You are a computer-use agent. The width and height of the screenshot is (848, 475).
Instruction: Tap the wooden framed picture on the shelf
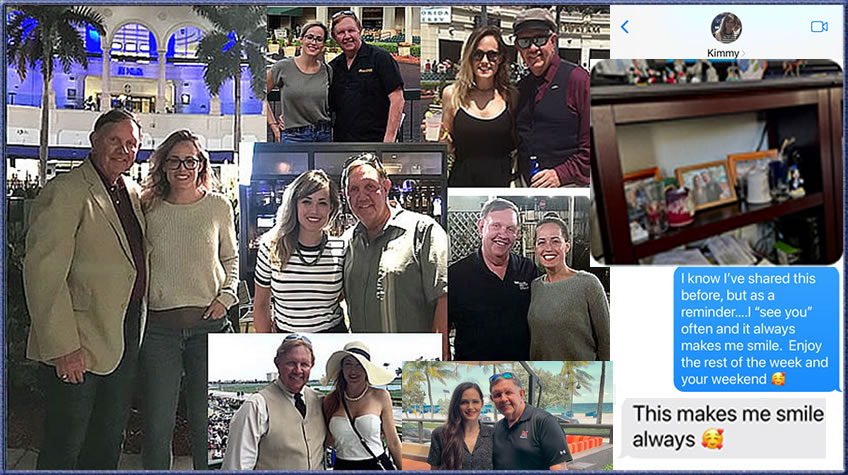coord(706,184)
